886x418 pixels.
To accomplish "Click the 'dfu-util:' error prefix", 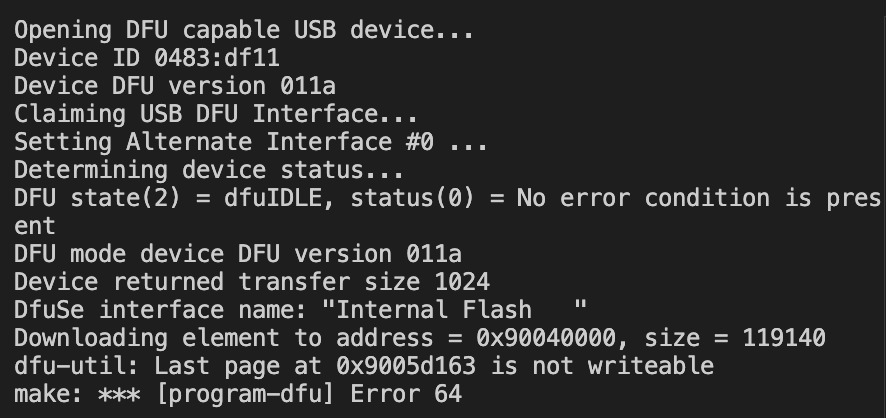I will pyautogui.click(x=77, y=366).
